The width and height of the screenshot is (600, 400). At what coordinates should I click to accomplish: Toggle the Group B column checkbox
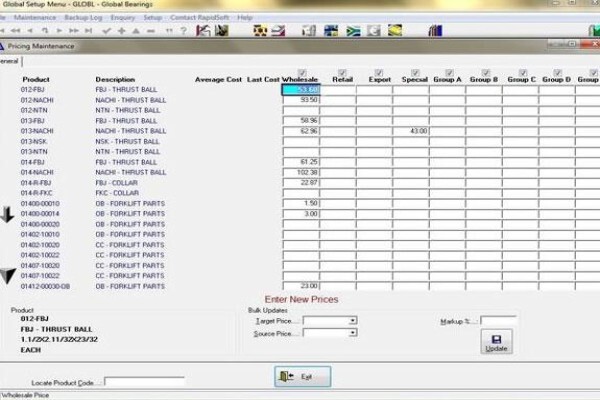486,72
